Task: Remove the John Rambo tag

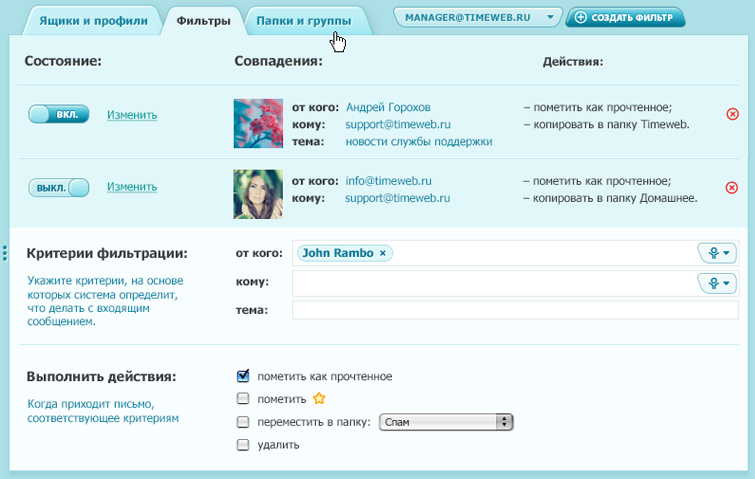Action: pos(383,253)
